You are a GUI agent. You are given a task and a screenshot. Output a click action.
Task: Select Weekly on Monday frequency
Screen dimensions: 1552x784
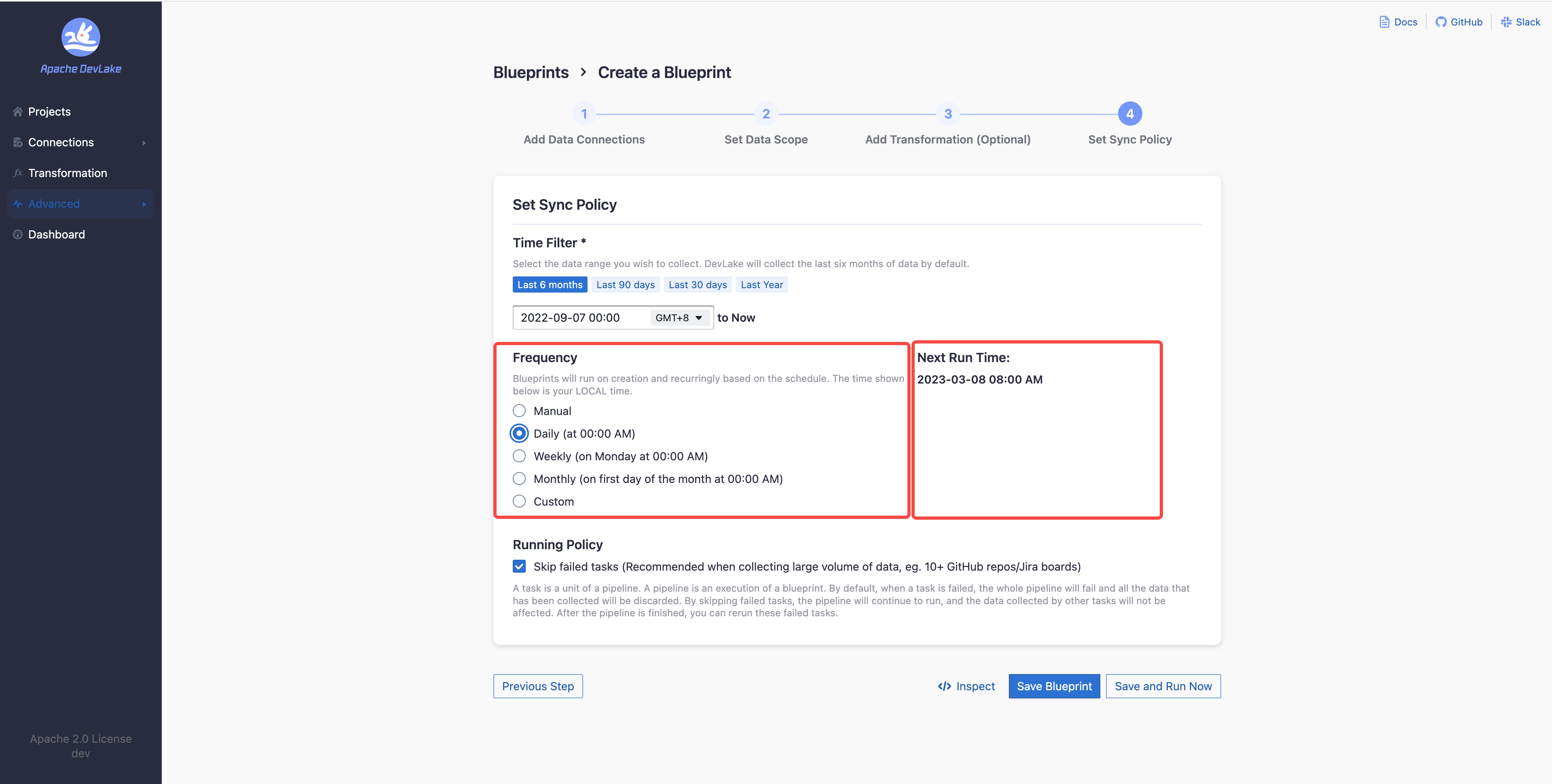519,456
